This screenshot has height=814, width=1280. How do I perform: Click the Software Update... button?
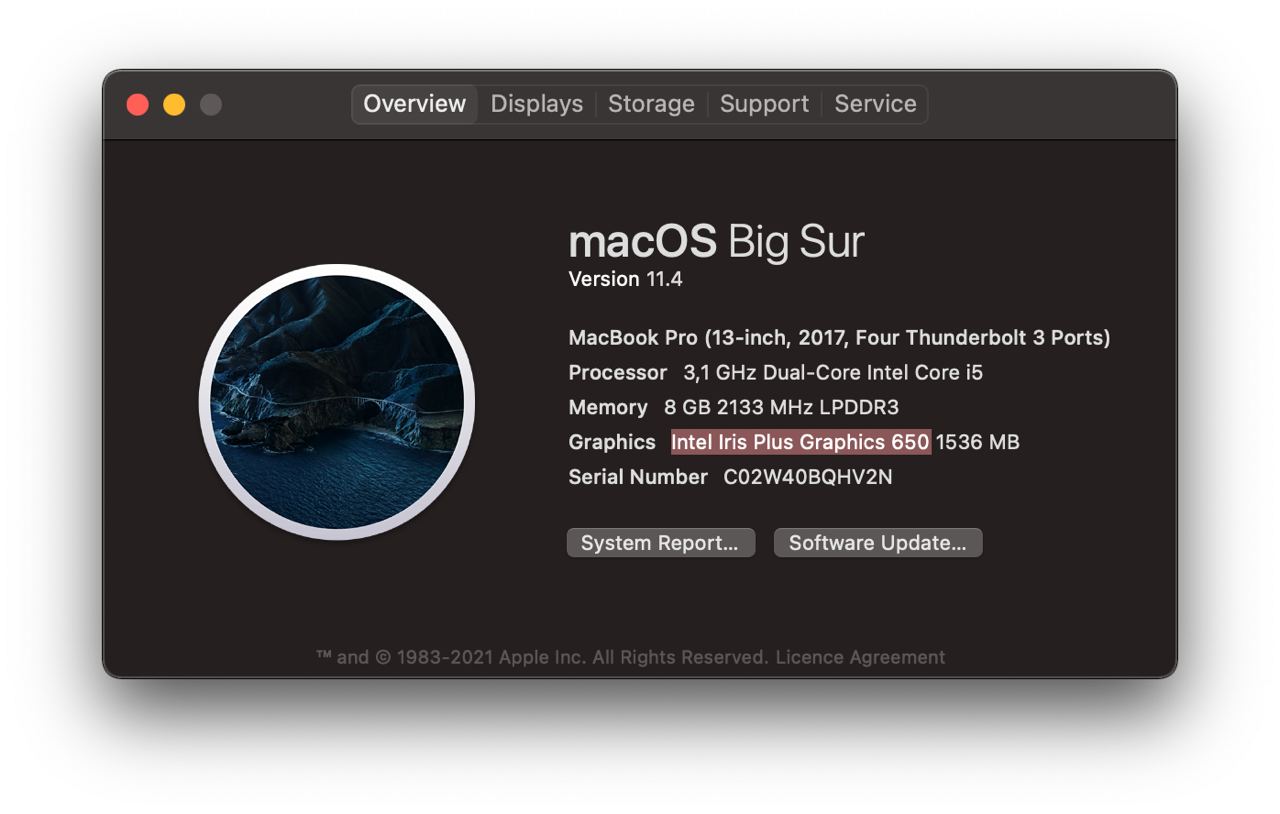[878, 543]
